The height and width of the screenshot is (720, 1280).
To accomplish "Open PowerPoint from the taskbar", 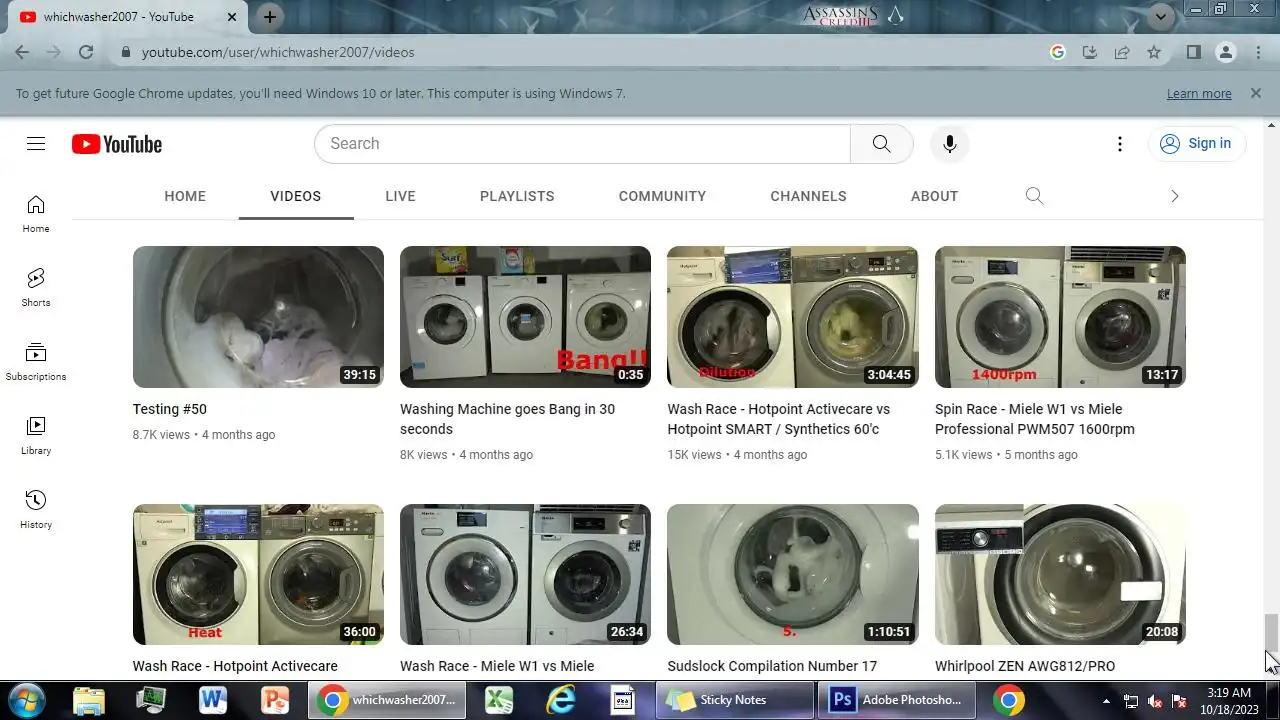I will (275, 699).
